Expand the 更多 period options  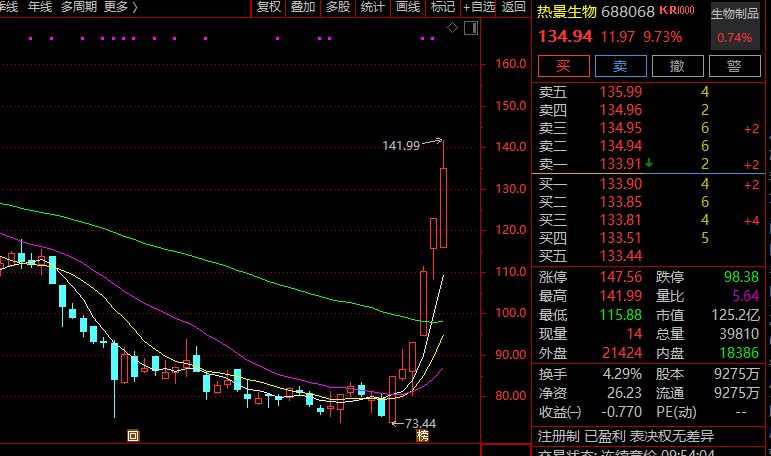coord(121,7)
